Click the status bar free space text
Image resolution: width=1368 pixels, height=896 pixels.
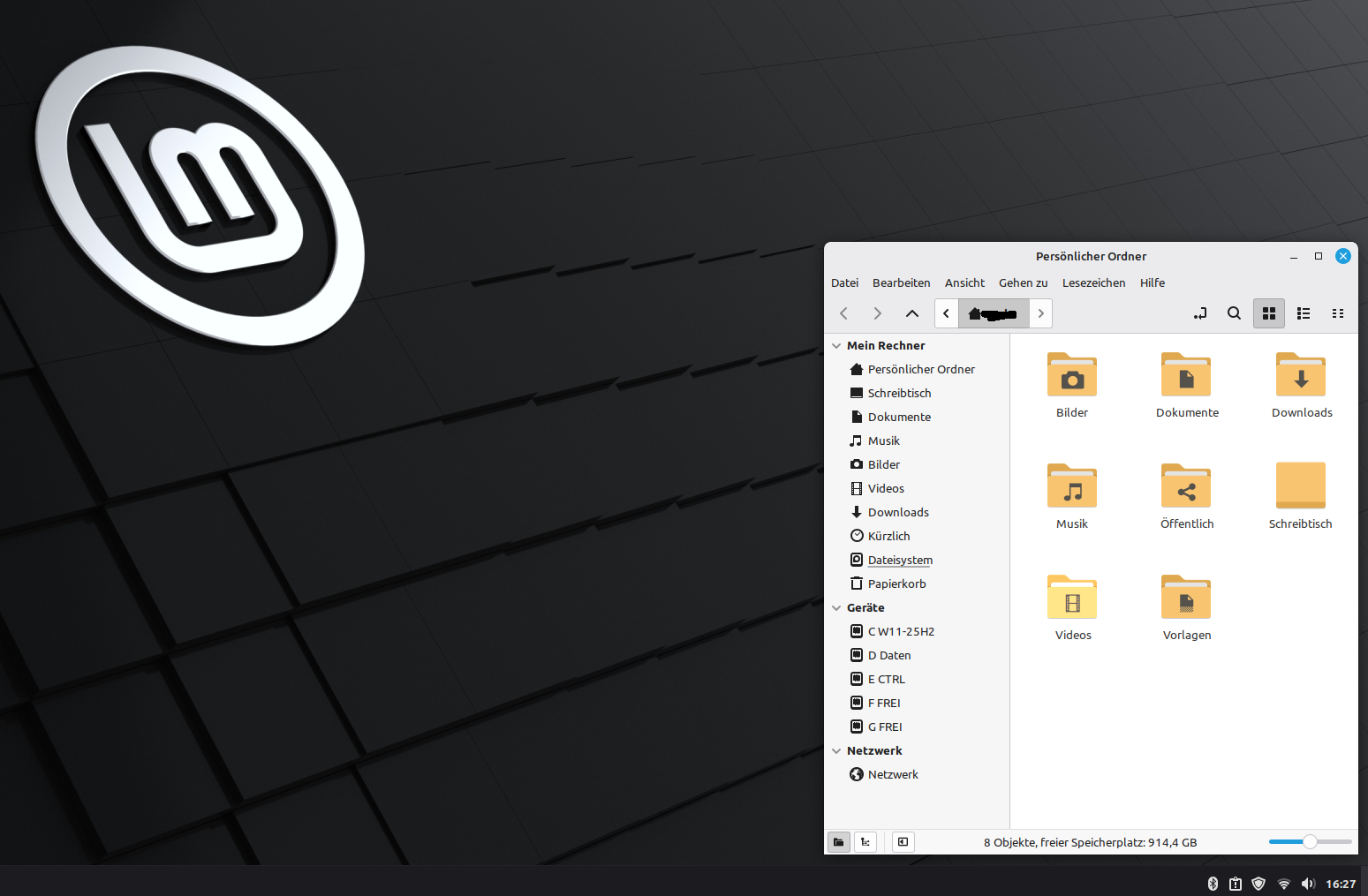[1091, 843]
